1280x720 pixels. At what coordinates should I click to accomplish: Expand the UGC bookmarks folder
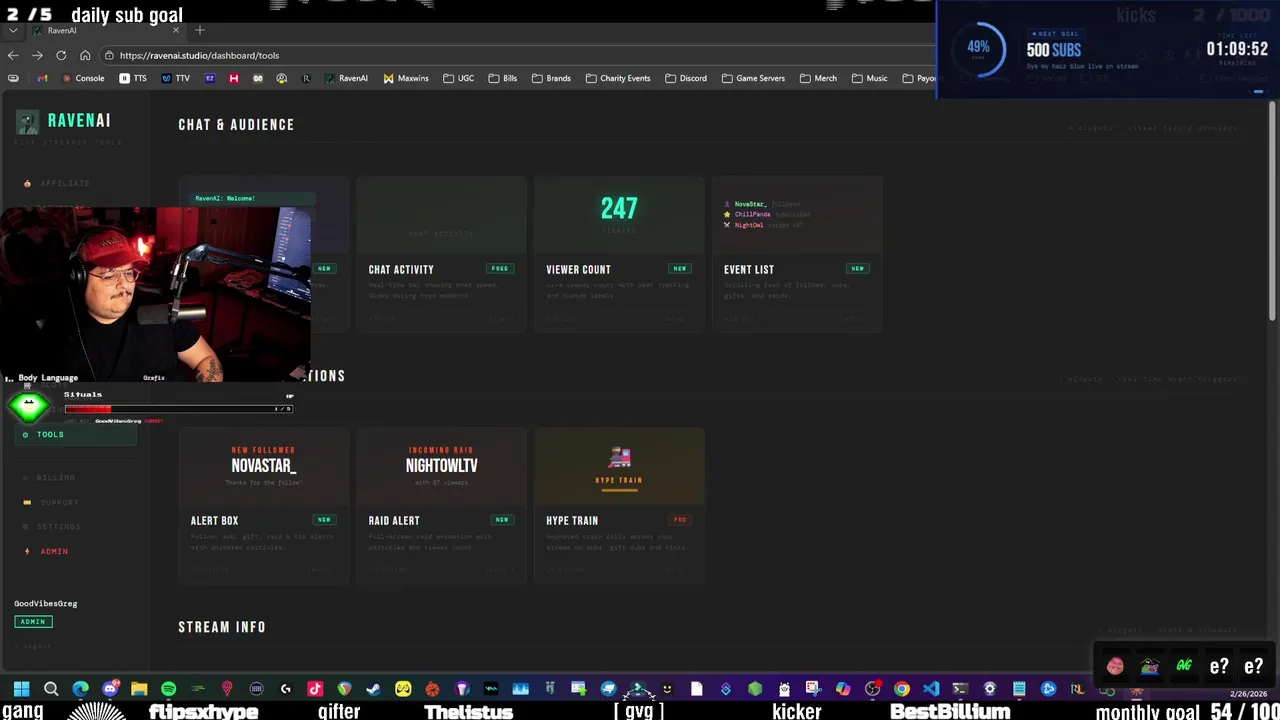(x=459, y=78)
